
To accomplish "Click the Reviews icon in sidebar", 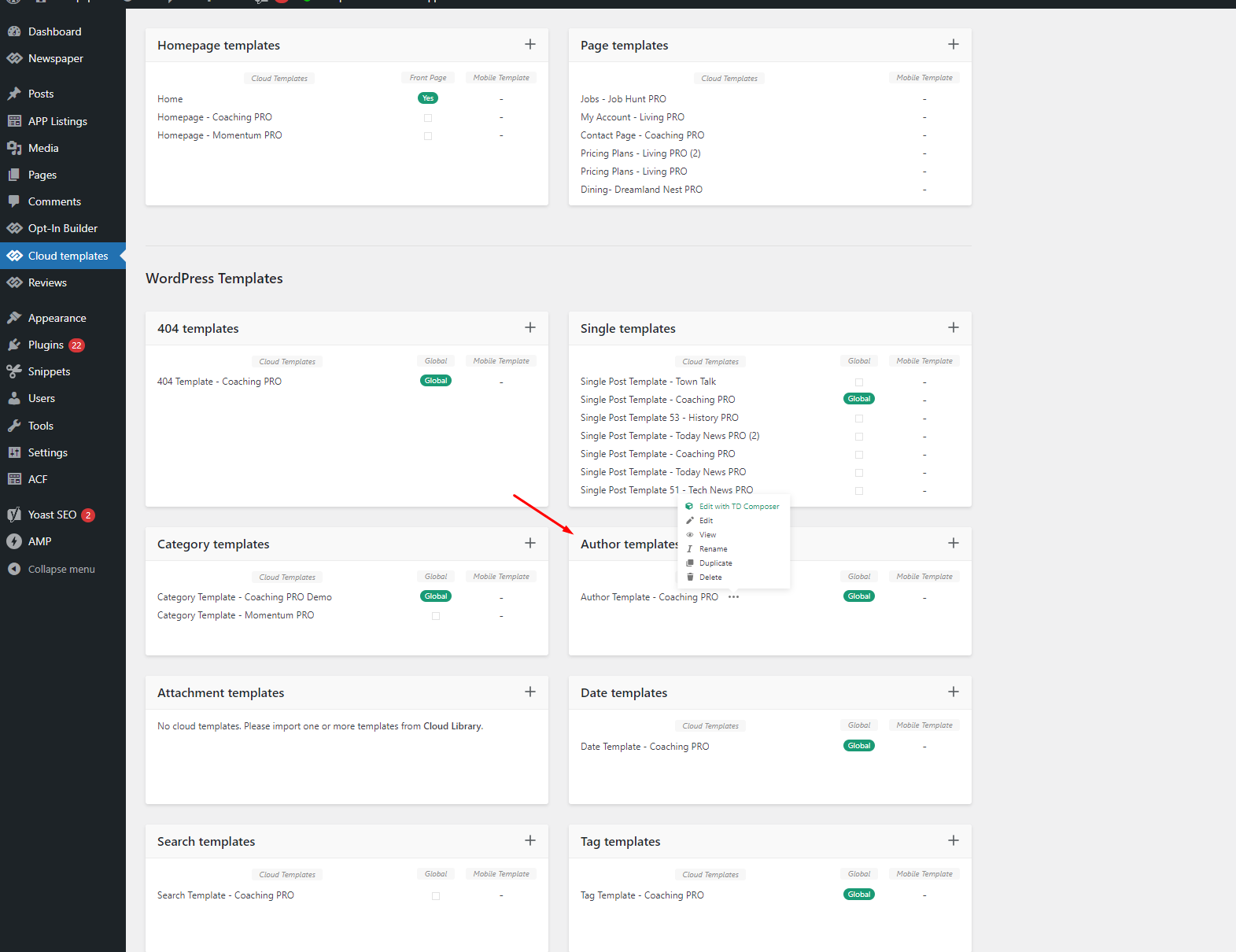I will (x=14, y=282).
